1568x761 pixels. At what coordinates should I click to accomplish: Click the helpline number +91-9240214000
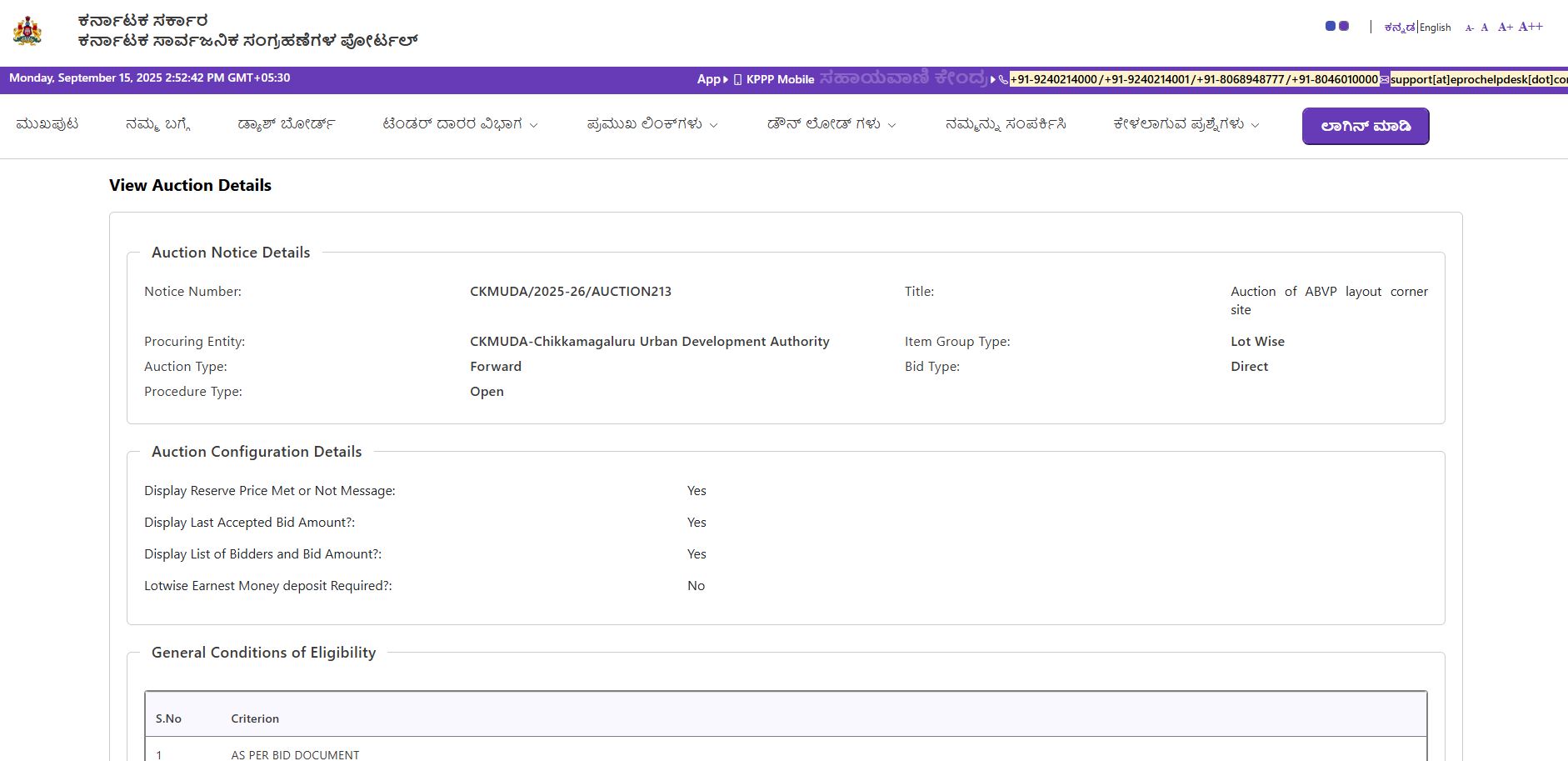pos(1054,79)
